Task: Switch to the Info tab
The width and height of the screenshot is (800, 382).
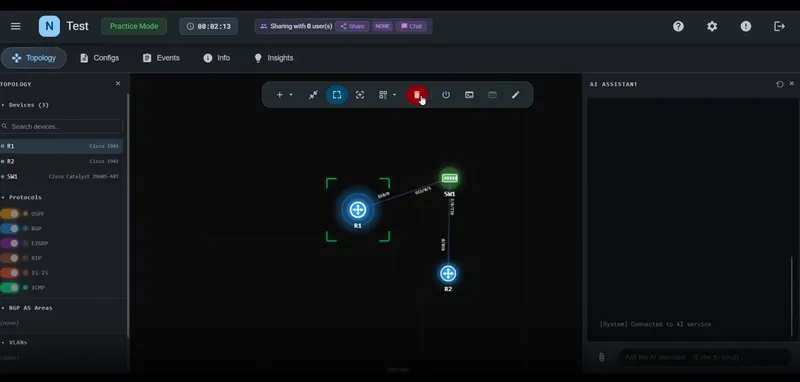Action: (217, 58)
